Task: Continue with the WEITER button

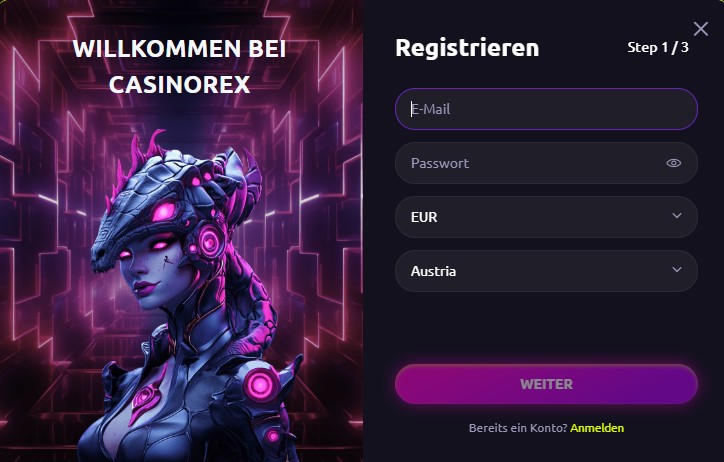Action: pos(546,384)
